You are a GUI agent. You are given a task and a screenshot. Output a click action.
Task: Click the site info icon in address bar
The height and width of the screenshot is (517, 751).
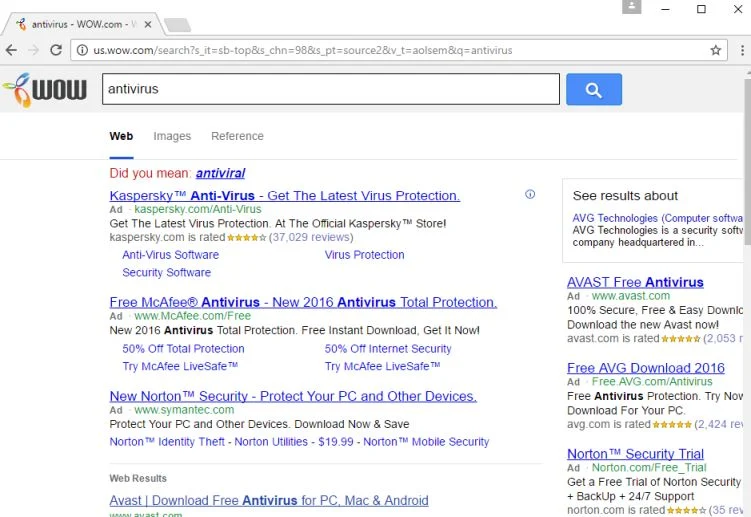(x=82, y=50)
